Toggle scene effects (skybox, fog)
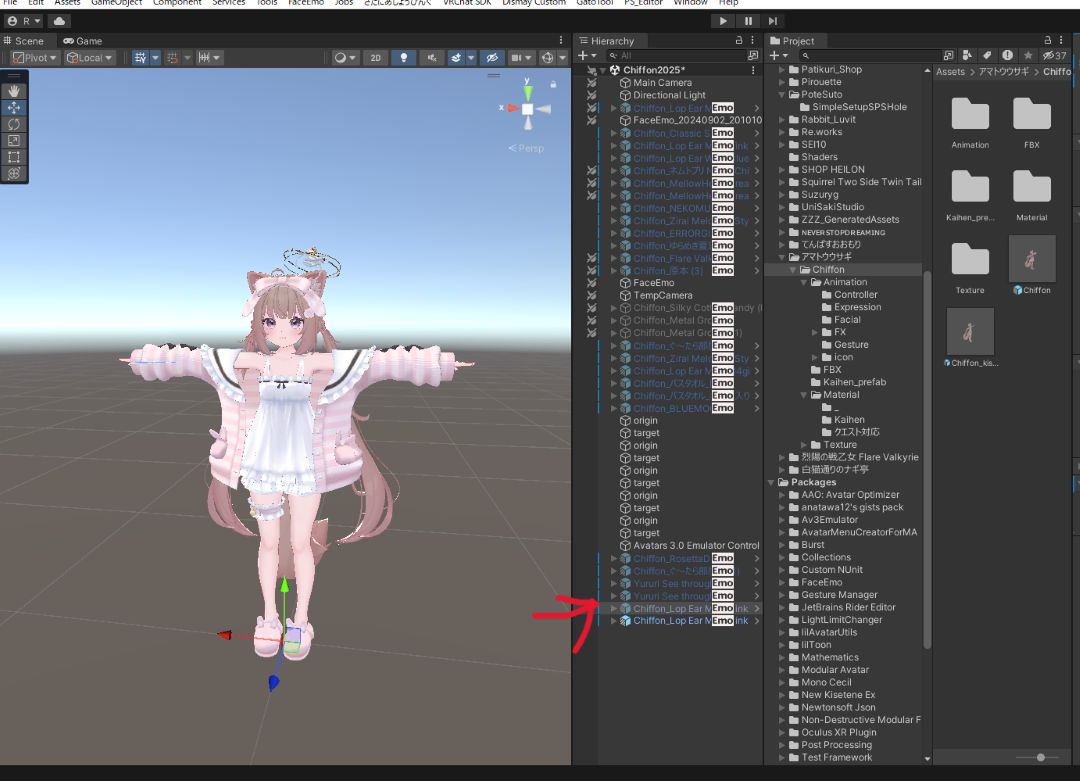This screenshot has height=781, width=1080. (x=456, y=58)
